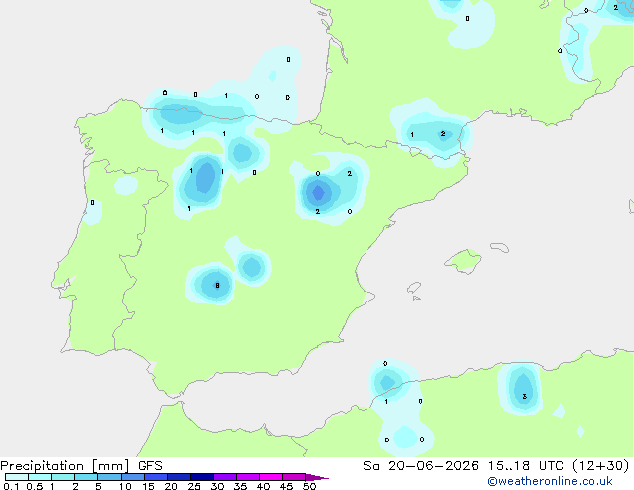Click the 'Sa 20-06-2026' date text
Viewport: 634px width, 490px height.
[421, 466]
